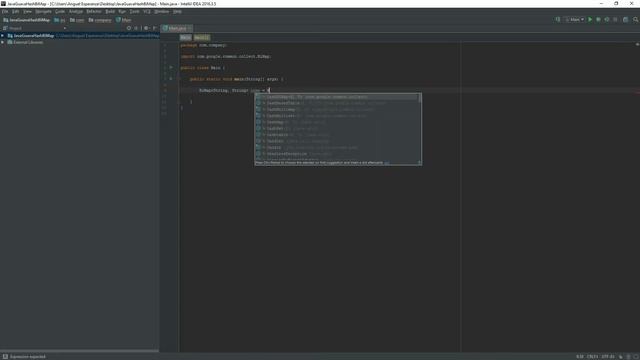The height and width of the screenshot is (360, 640).
Task: Open the Window menu
Action: click(x=162, y=11)
